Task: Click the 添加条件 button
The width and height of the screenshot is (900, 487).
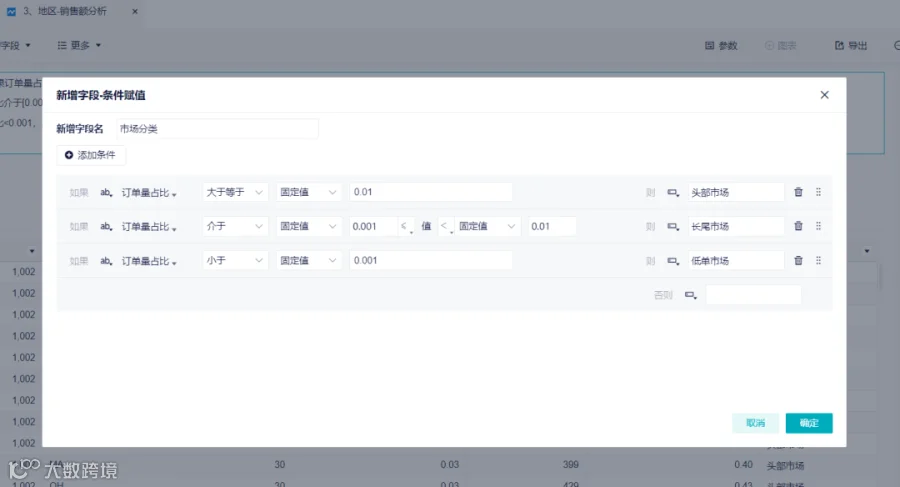Action: coord(91,155)
